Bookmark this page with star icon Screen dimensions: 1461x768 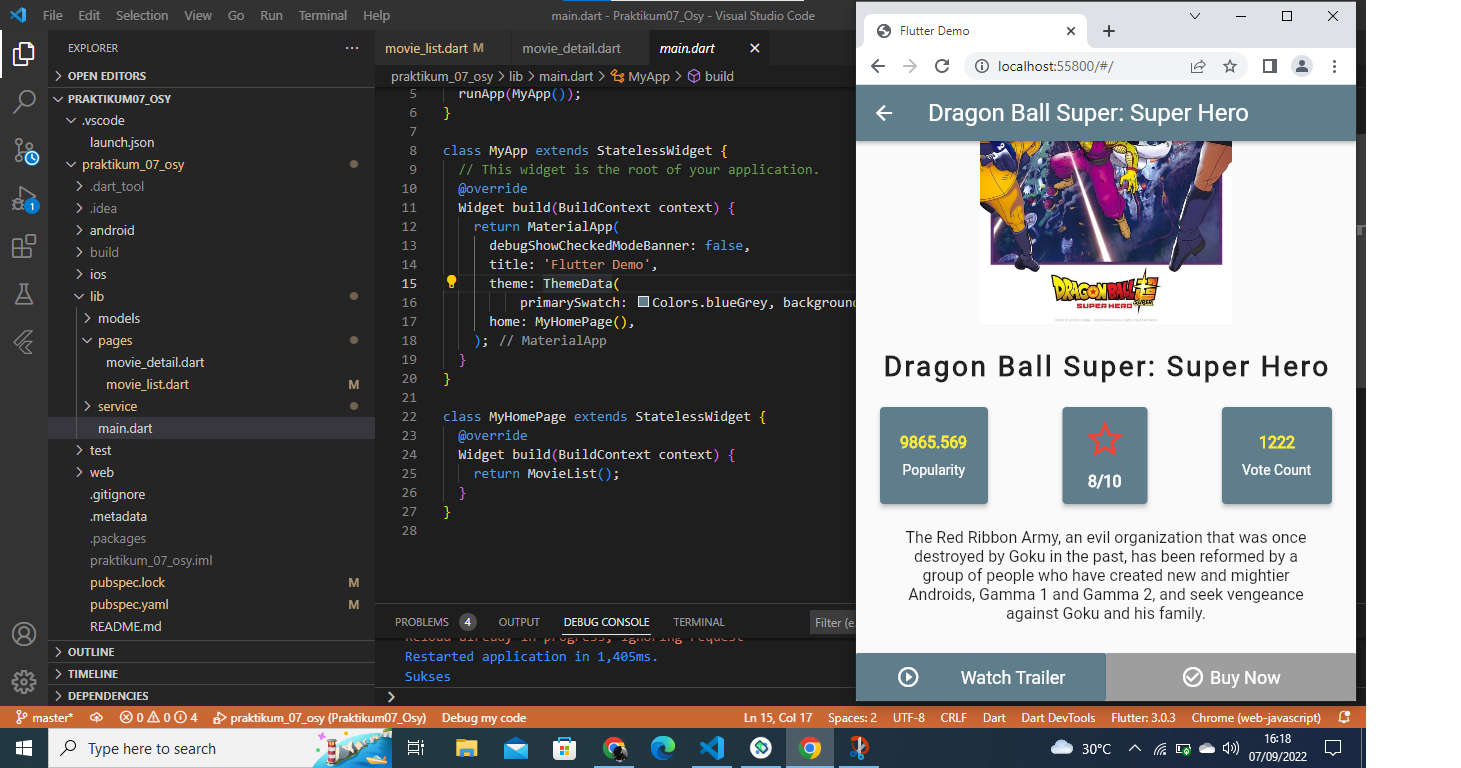pos(1230,66)
